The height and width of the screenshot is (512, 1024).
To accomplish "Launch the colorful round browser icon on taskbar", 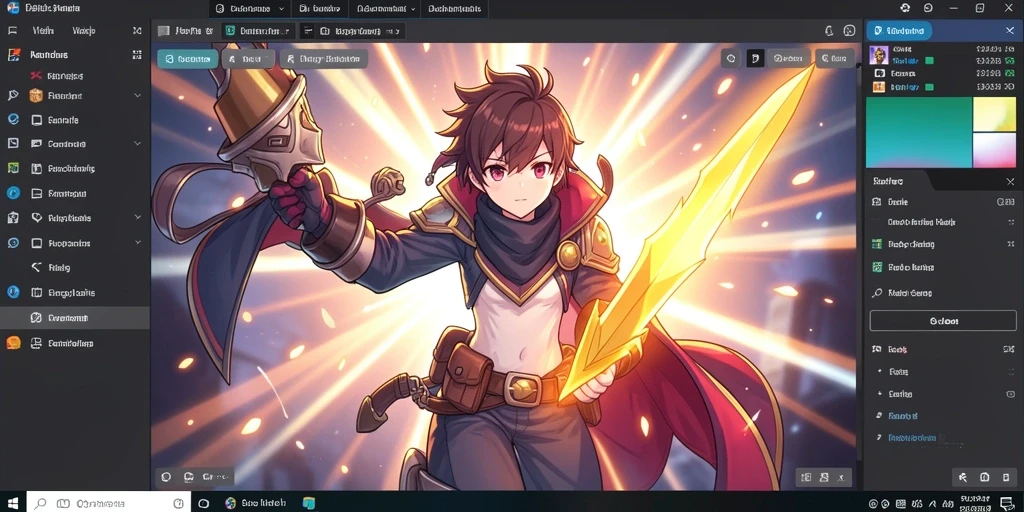I will [x=231, y=503].
